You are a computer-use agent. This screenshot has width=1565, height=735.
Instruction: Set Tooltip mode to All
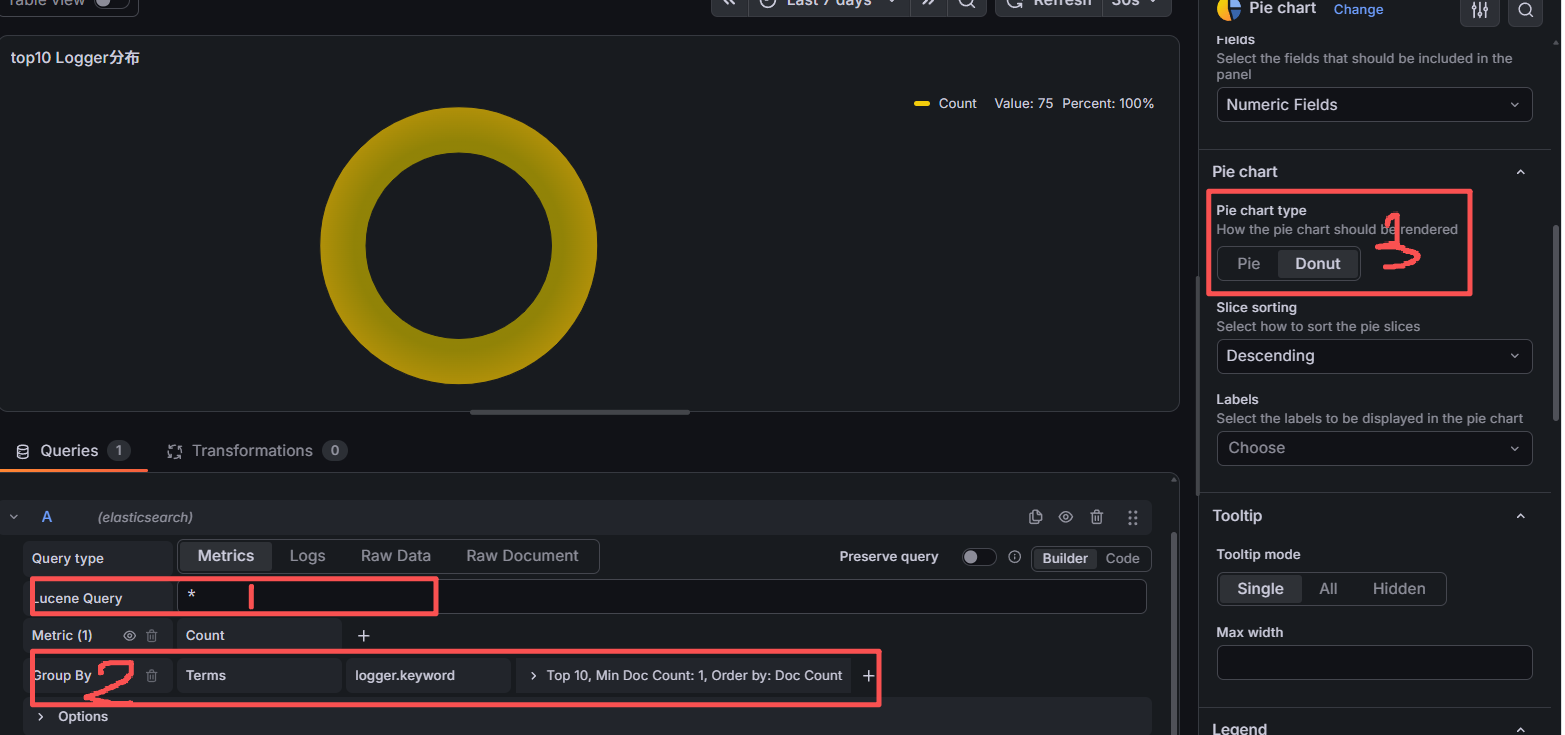pos(1328,589)
